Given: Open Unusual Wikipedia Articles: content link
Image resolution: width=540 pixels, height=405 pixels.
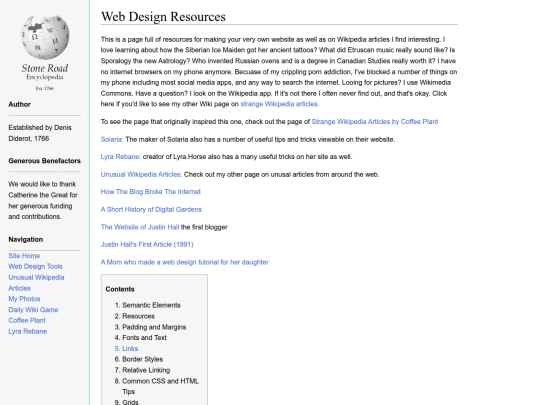Looking at the screenshot, I should (141, 174).
